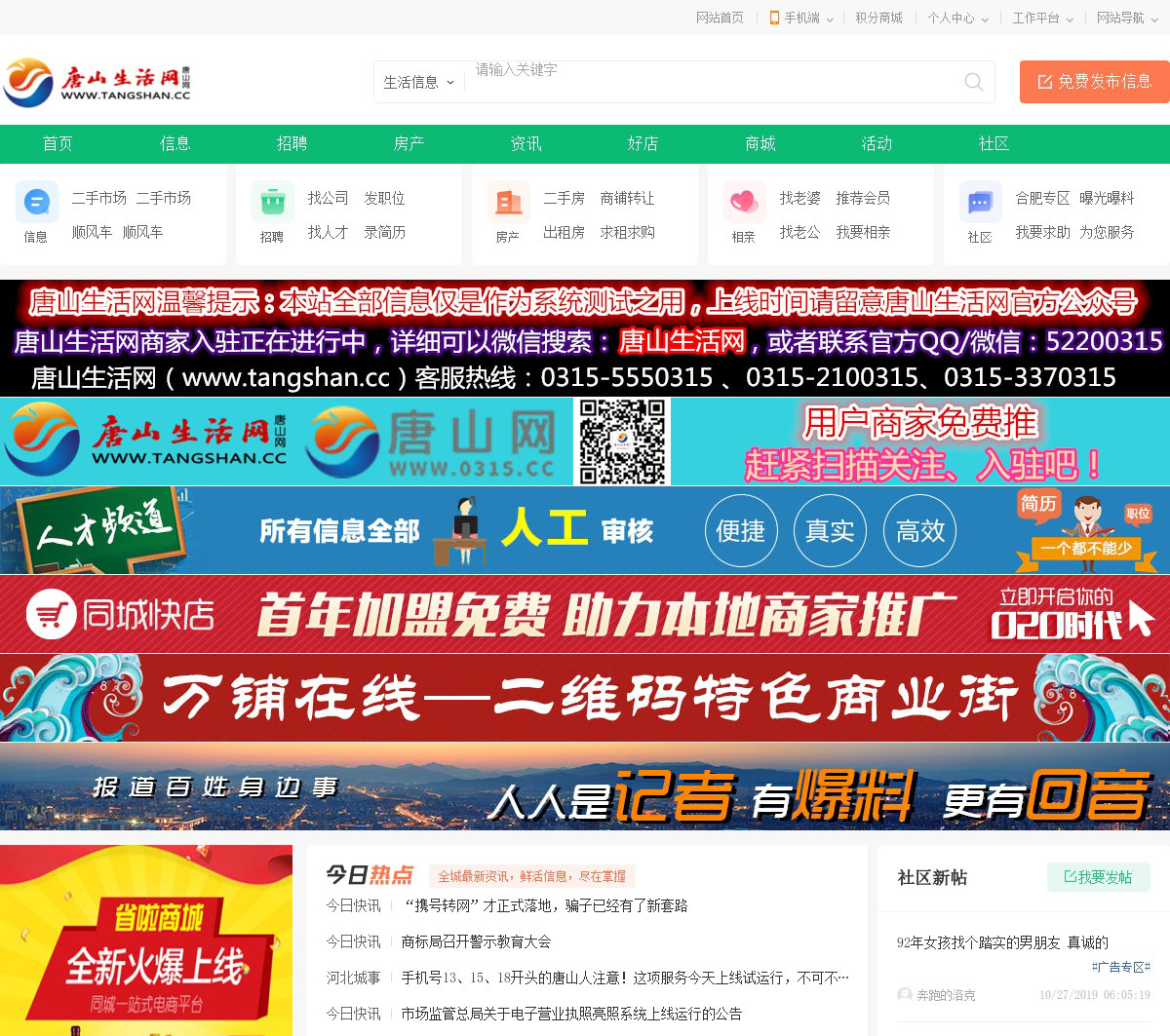
Task: Click the 免费发布信息 button
Action: point(1094,82)
